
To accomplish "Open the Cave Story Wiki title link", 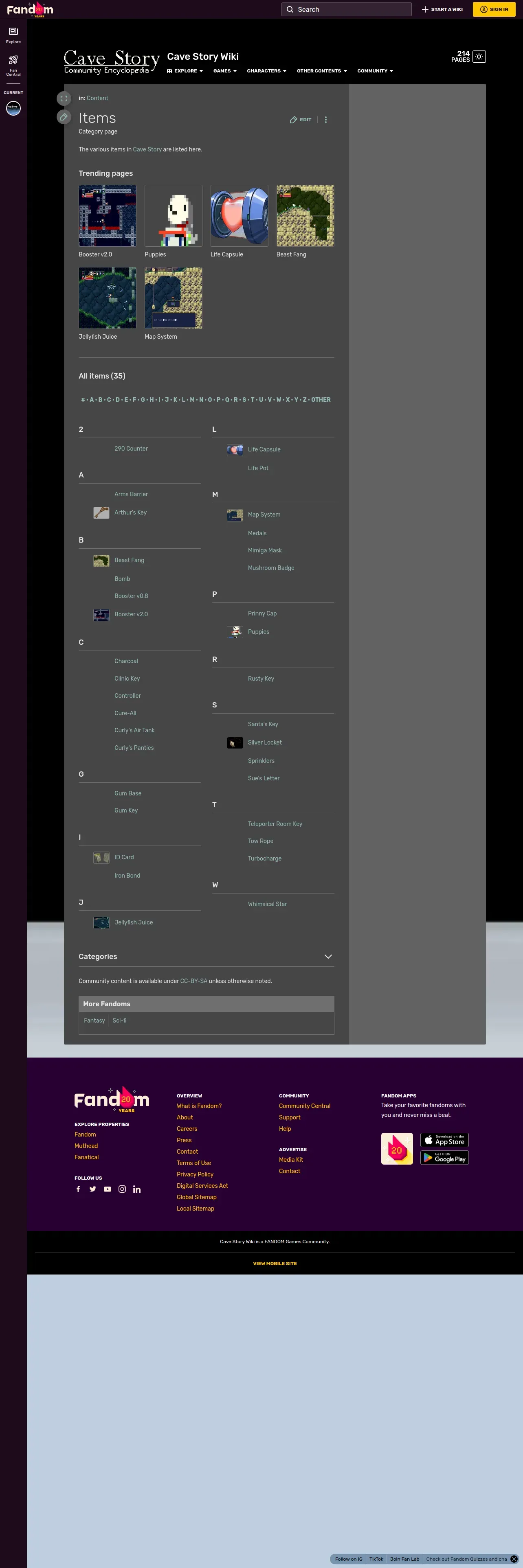I will pos(203,57).
